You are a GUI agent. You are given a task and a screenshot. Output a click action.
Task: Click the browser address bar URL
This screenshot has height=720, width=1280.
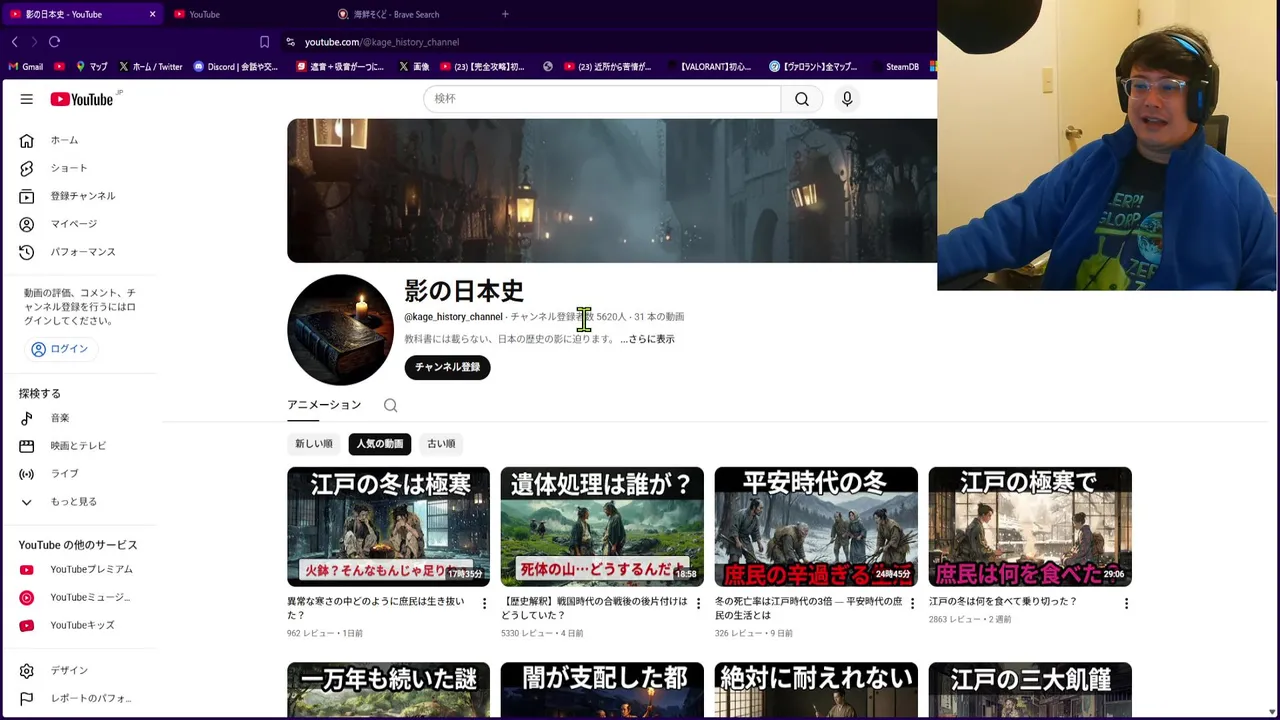coord(382,42)
